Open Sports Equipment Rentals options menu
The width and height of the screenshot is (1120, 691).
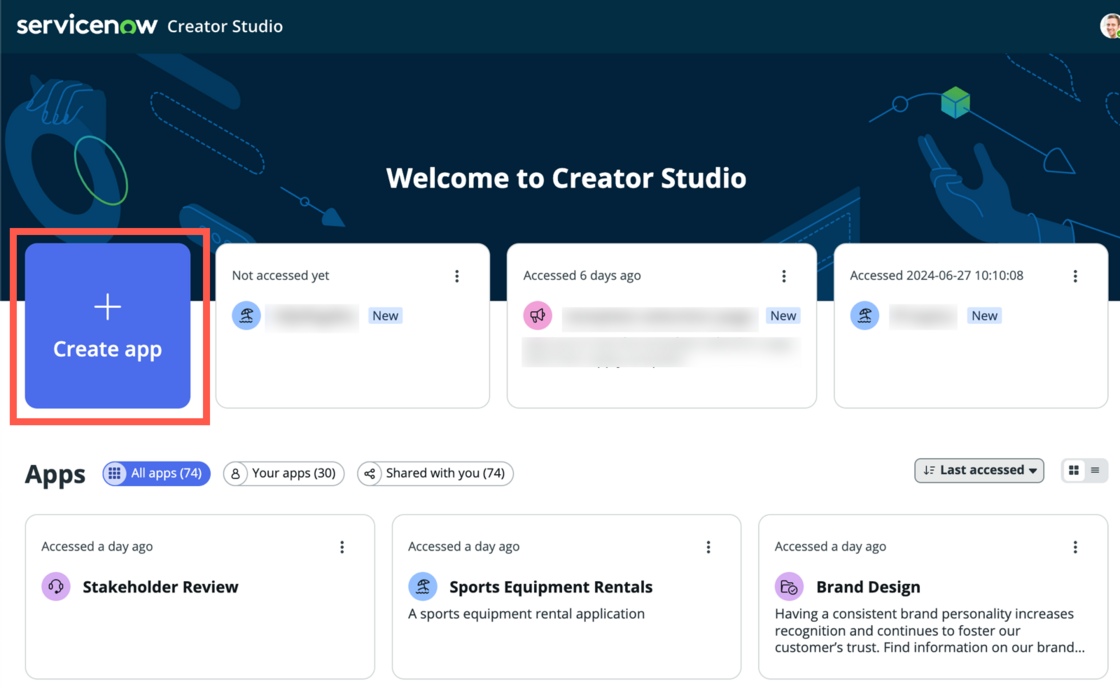[709, 547]
